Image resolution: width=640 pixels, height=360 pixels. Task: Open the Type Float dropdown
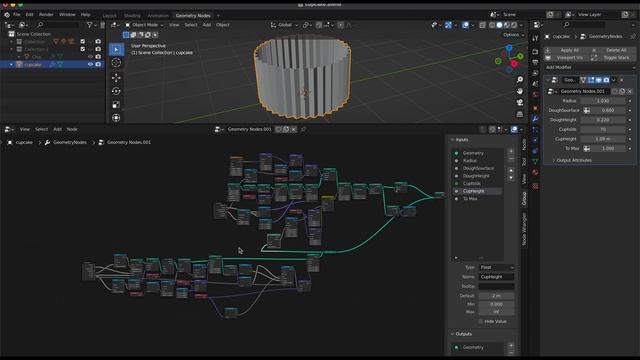click(496, 267)
